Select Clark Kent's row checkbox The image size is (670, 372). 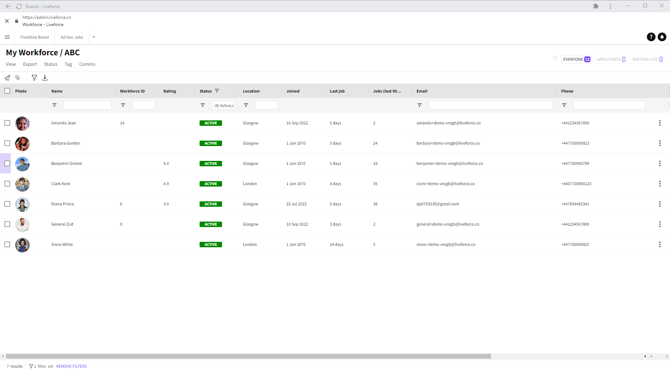coord(7,184)
